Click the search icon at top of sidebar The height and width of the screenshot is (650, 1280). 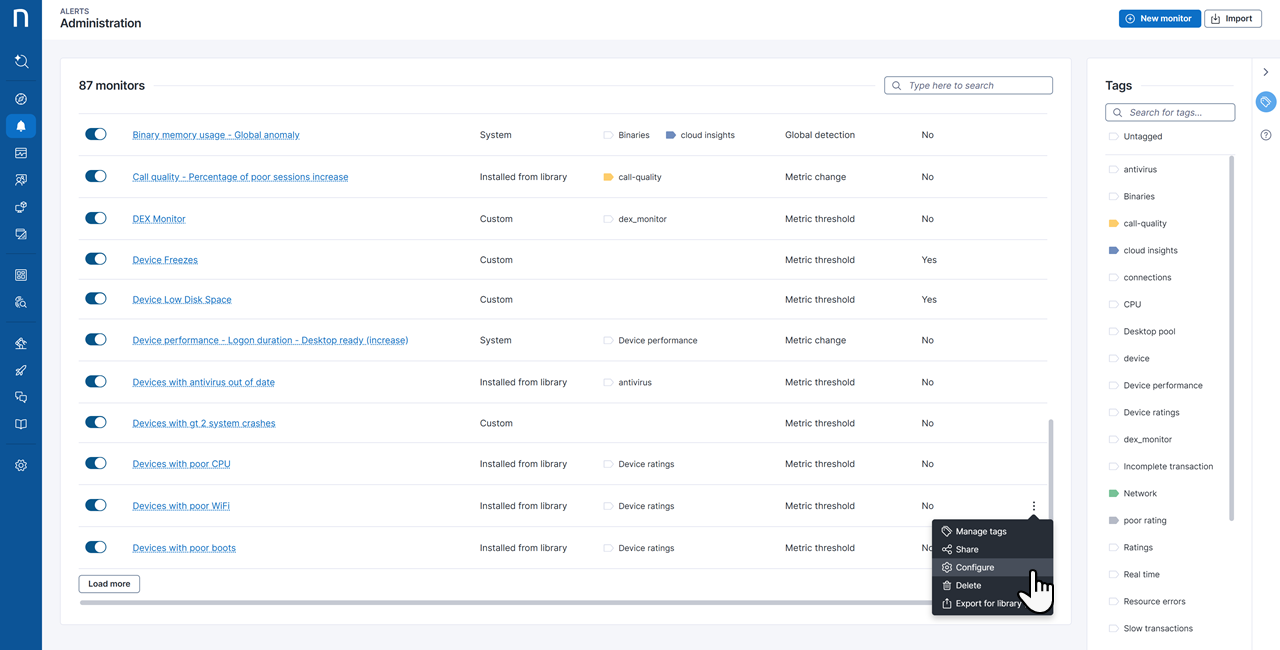[x=21, y=61]
